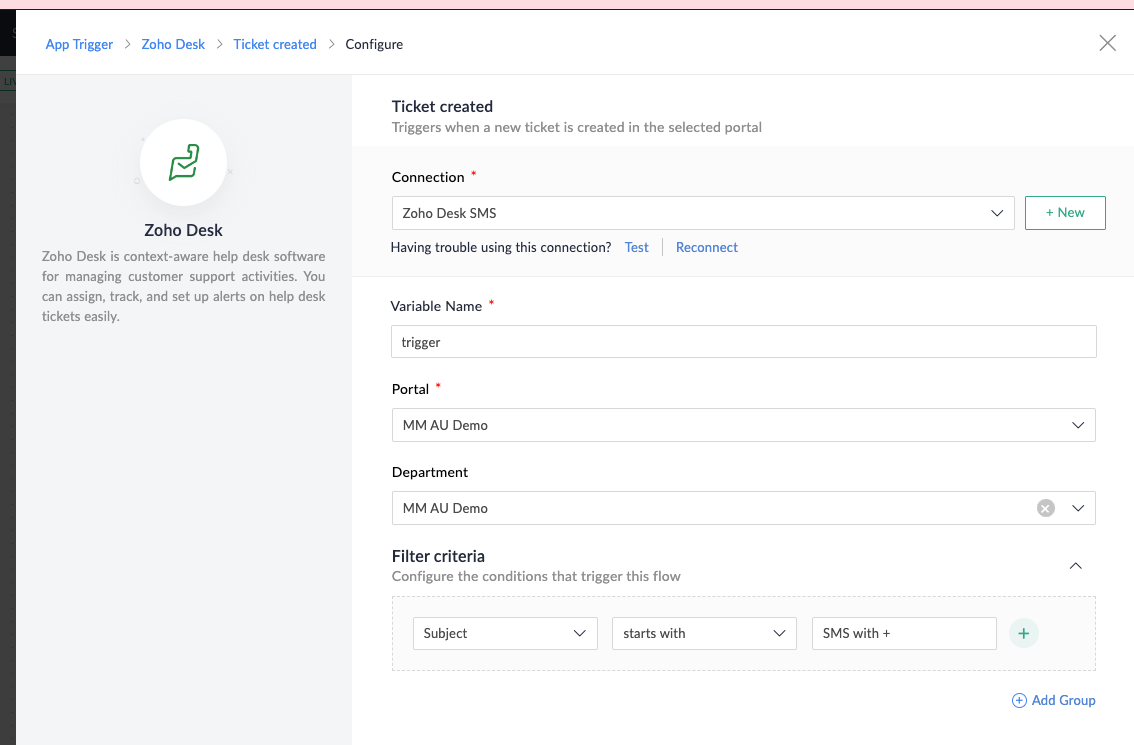Click the Filter criteria heading

438,556
